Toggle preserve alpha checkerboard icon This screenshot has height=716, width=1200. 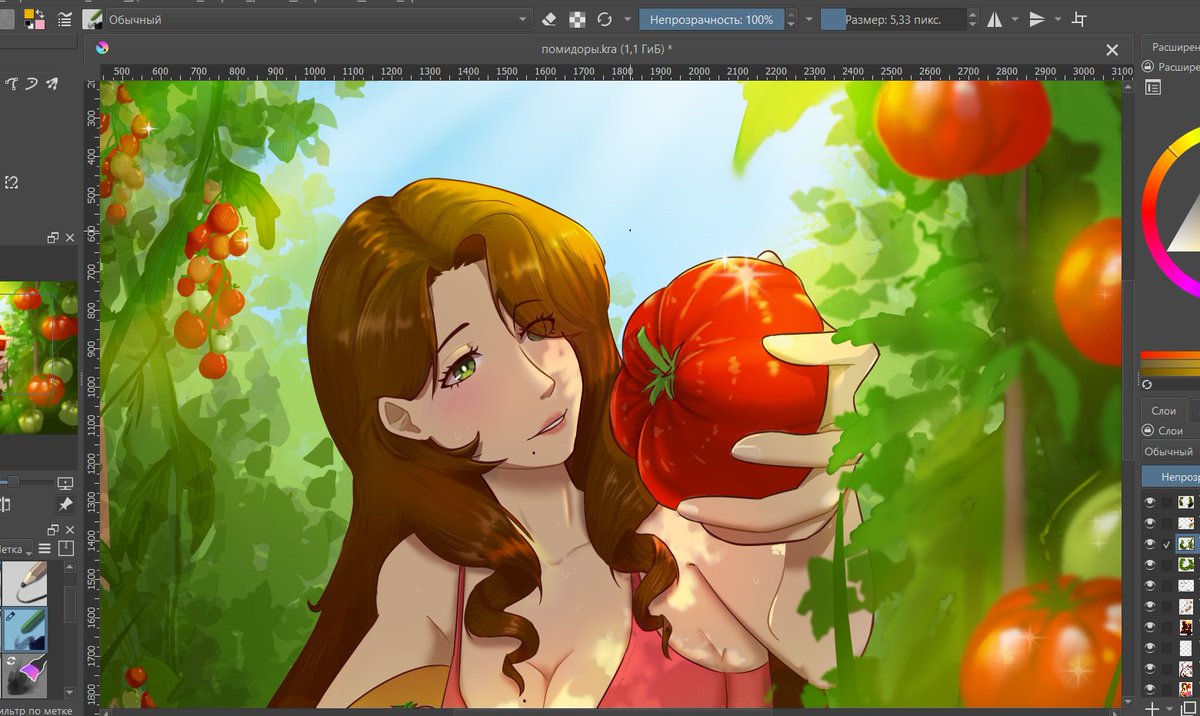point(577,19)
